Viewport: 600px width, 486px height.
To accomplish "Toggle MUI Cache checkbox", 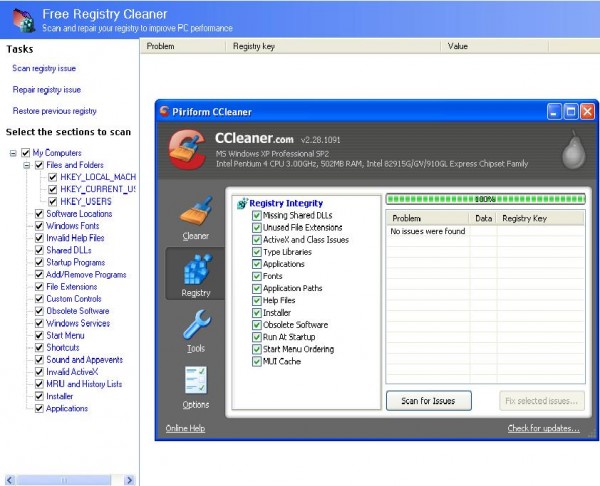I will pos(256,361).
